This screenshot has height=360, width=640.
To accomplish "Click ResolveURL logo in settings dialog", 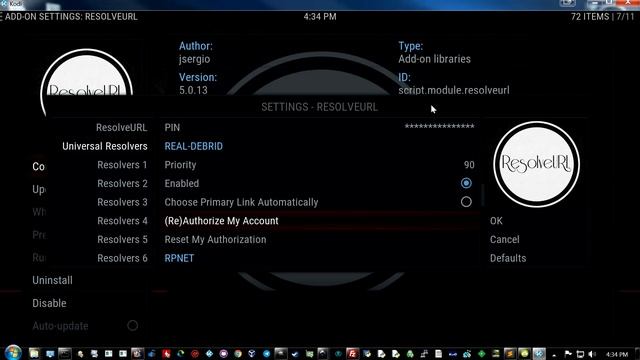I will (536, 164).
